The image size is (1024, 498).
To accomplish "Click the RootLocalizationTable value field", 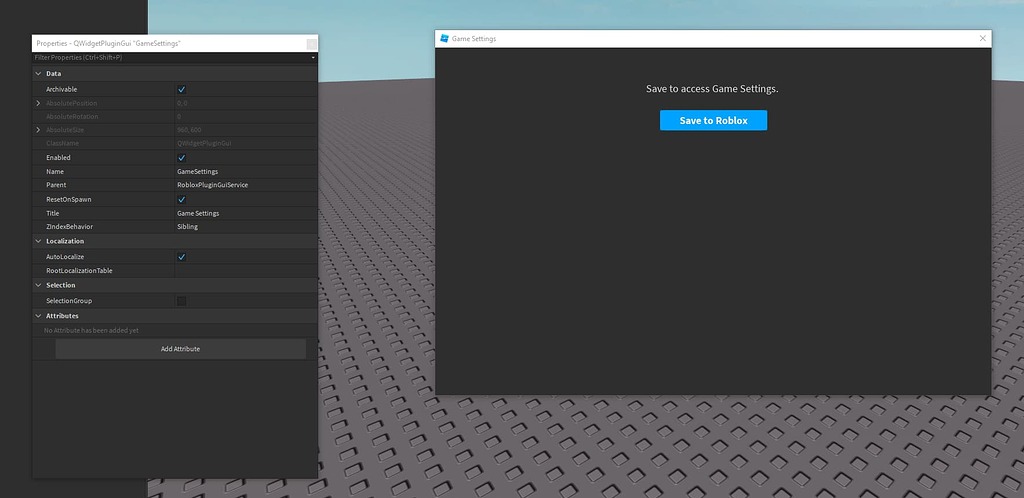I will pyautogui.click(x=246, y=270).
